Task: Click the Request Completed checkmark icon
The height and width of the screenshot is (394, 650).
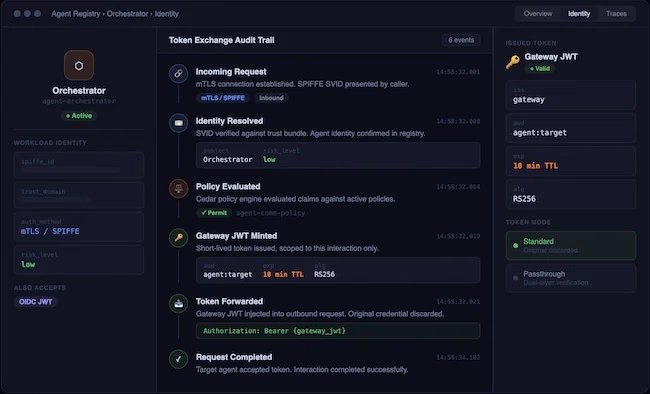Action: pyautogui.click(x=179, y=359)
